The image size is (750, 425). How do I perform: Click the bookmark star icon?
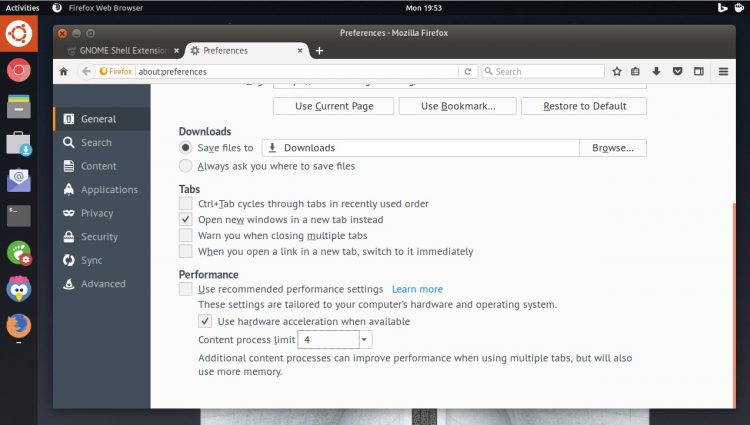[617, 71]
